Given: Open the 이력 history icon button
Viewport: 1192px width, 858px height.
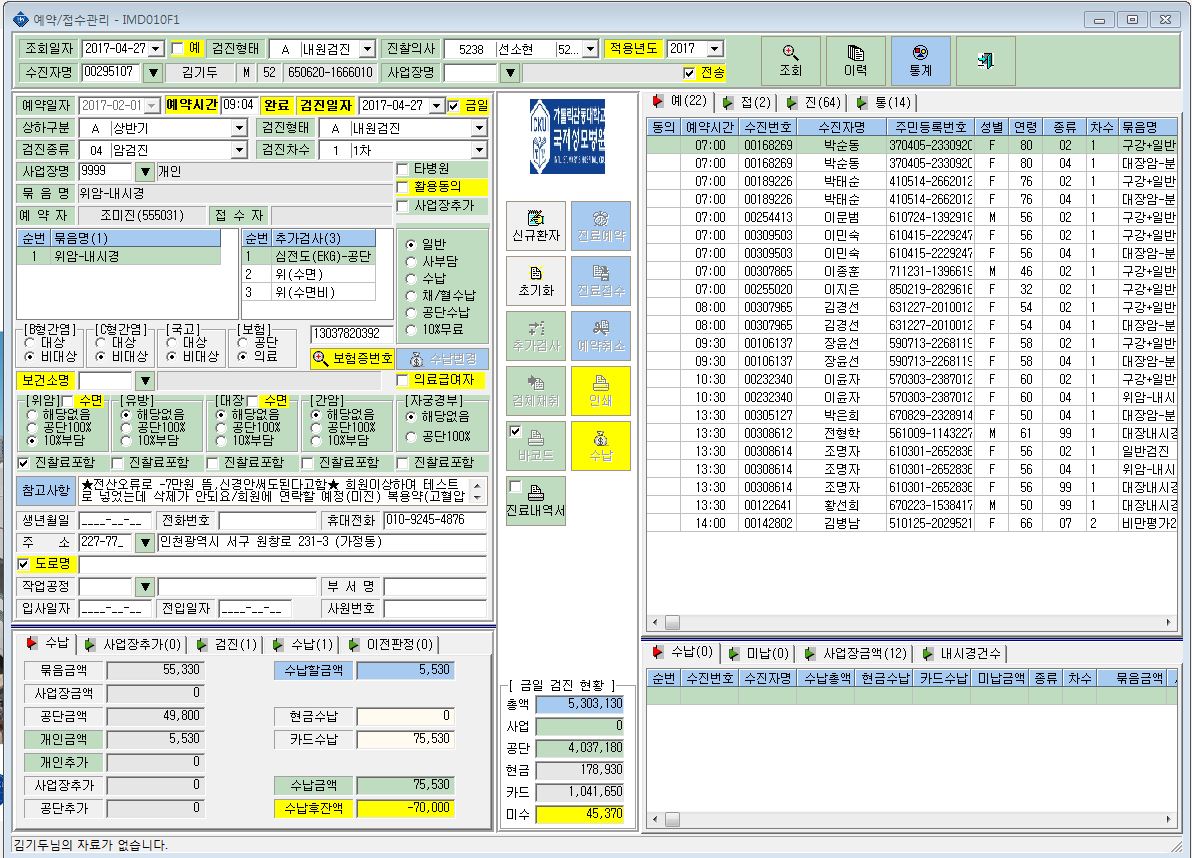Looking at the screenshot, I should 855,60.
